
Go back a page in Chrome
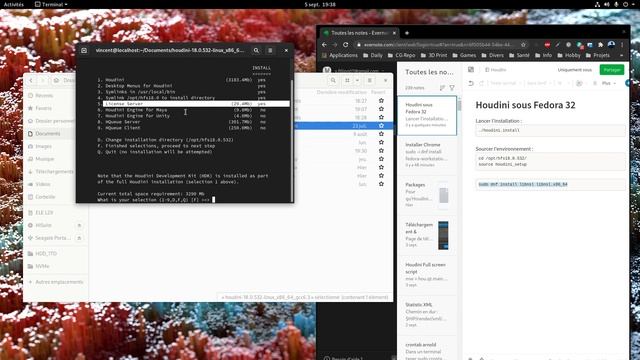(x=324, y=44)
